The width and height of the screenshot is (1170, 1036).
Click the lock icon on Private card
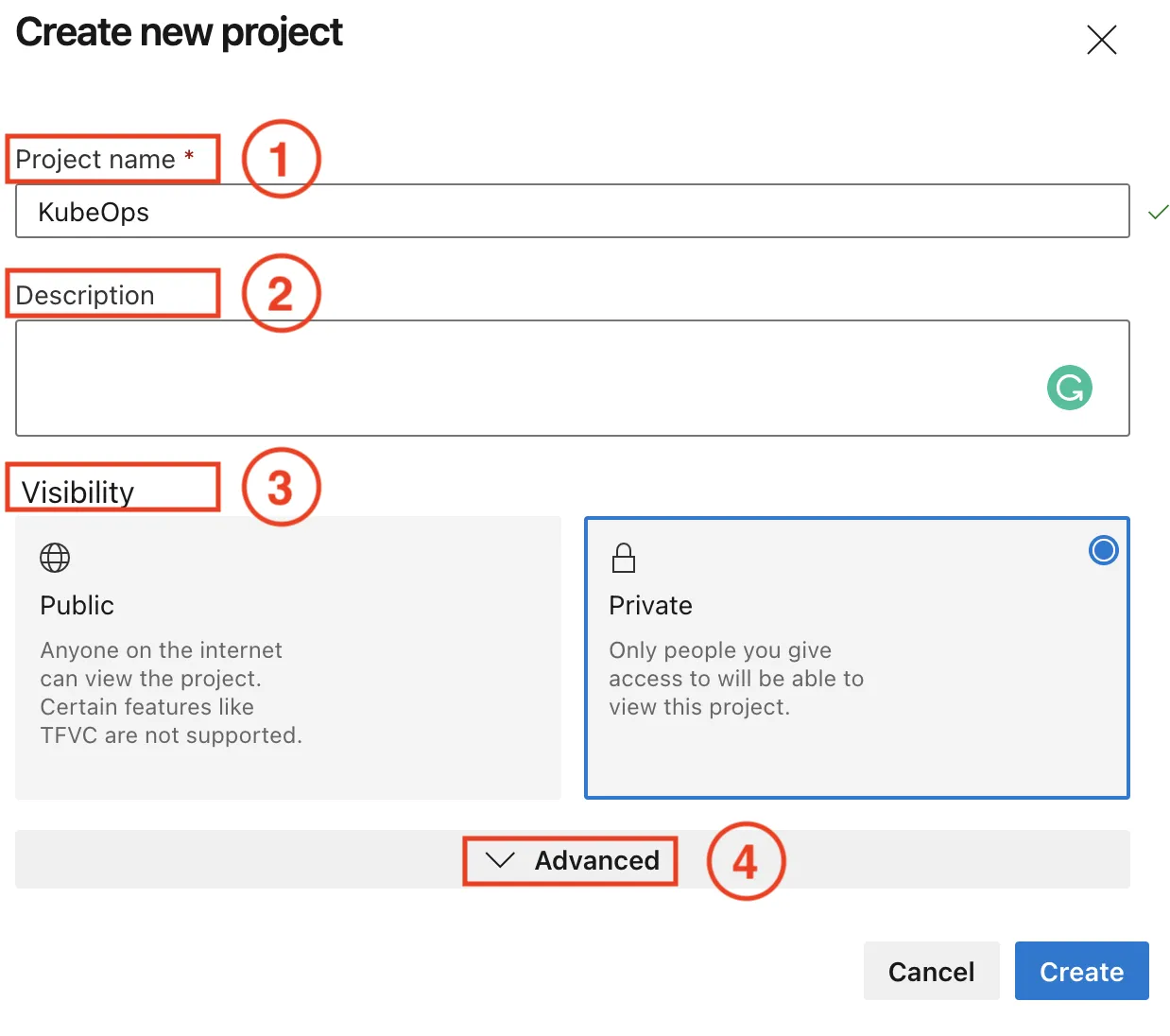[x=624, y=558]
